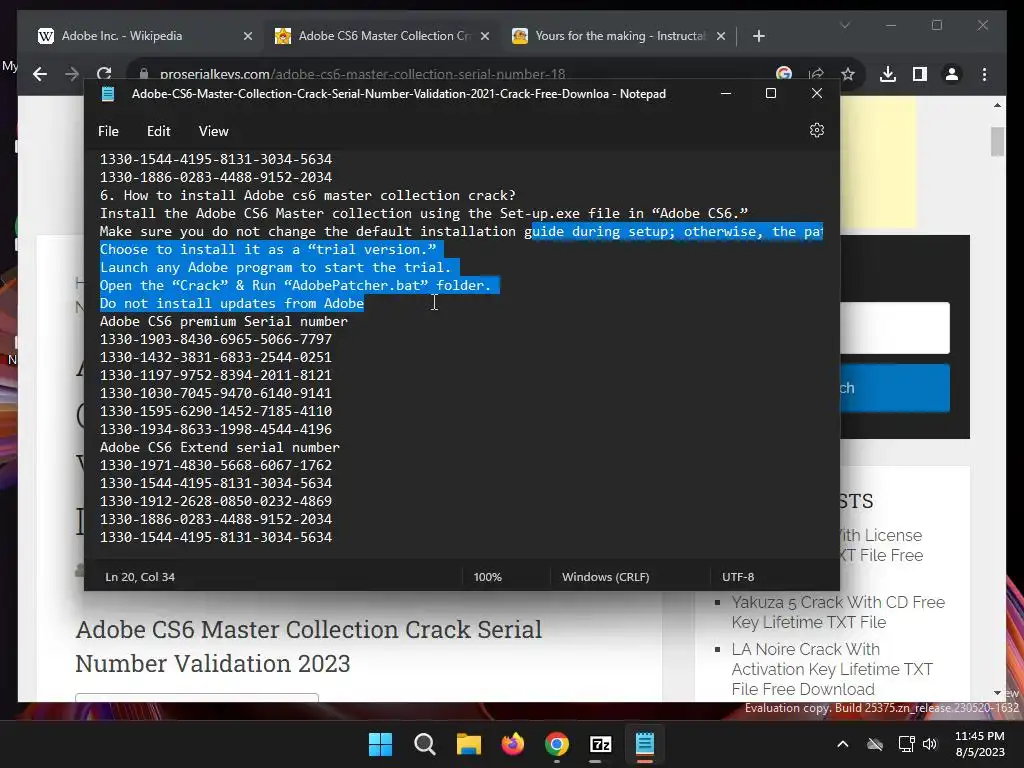
Task: Click Windows Start button
Action: 380,744
